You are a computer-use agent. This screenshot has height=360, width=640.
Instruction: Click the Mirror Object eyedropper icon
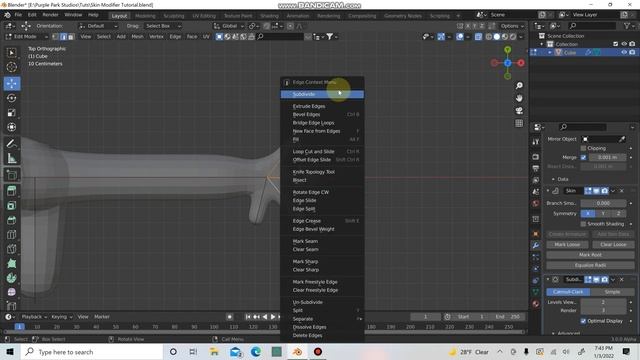(x=622, y=139)
